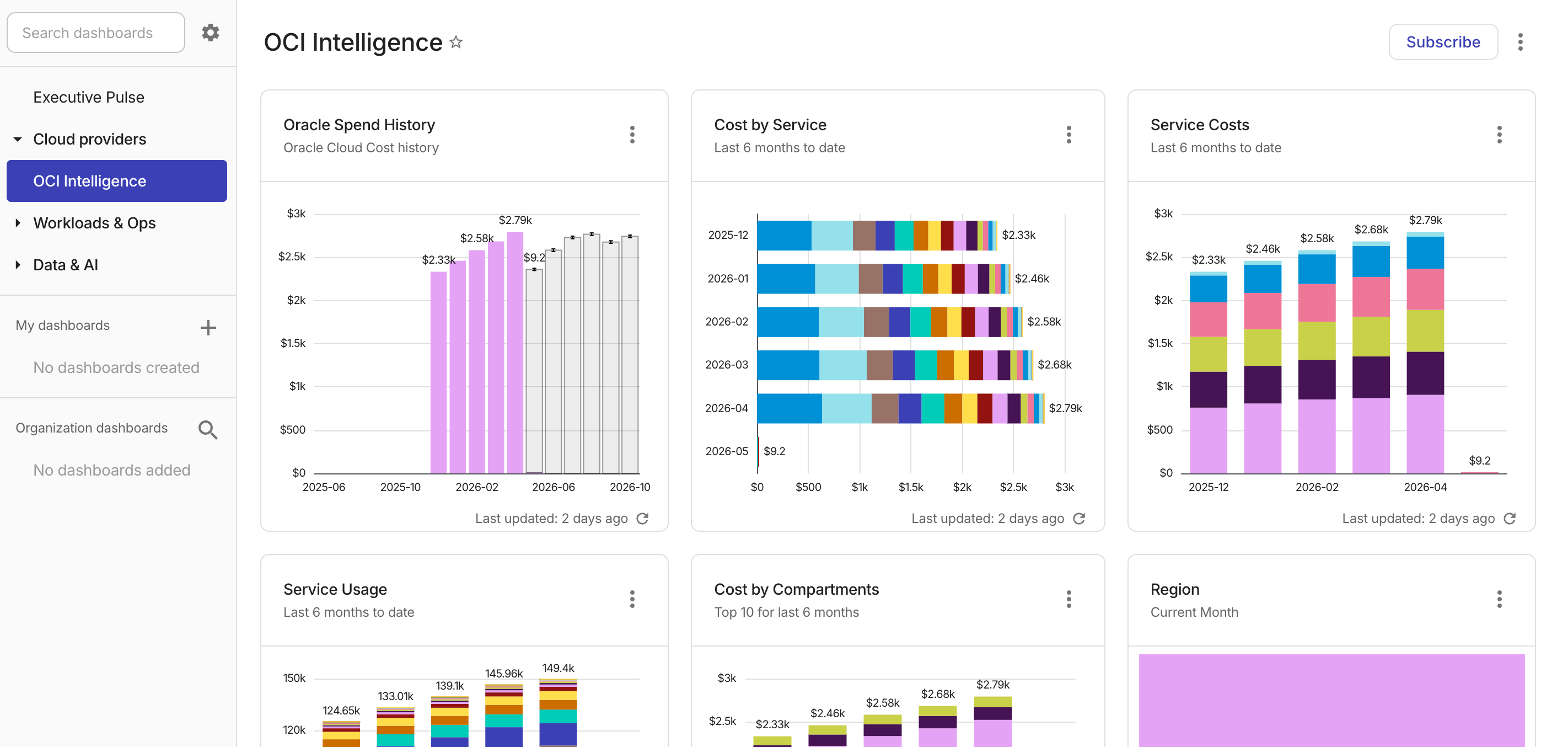The height and width of the screenshot is (747, 1568).
Task: Refresh Service Costs chart
Action: (1510, 519)
